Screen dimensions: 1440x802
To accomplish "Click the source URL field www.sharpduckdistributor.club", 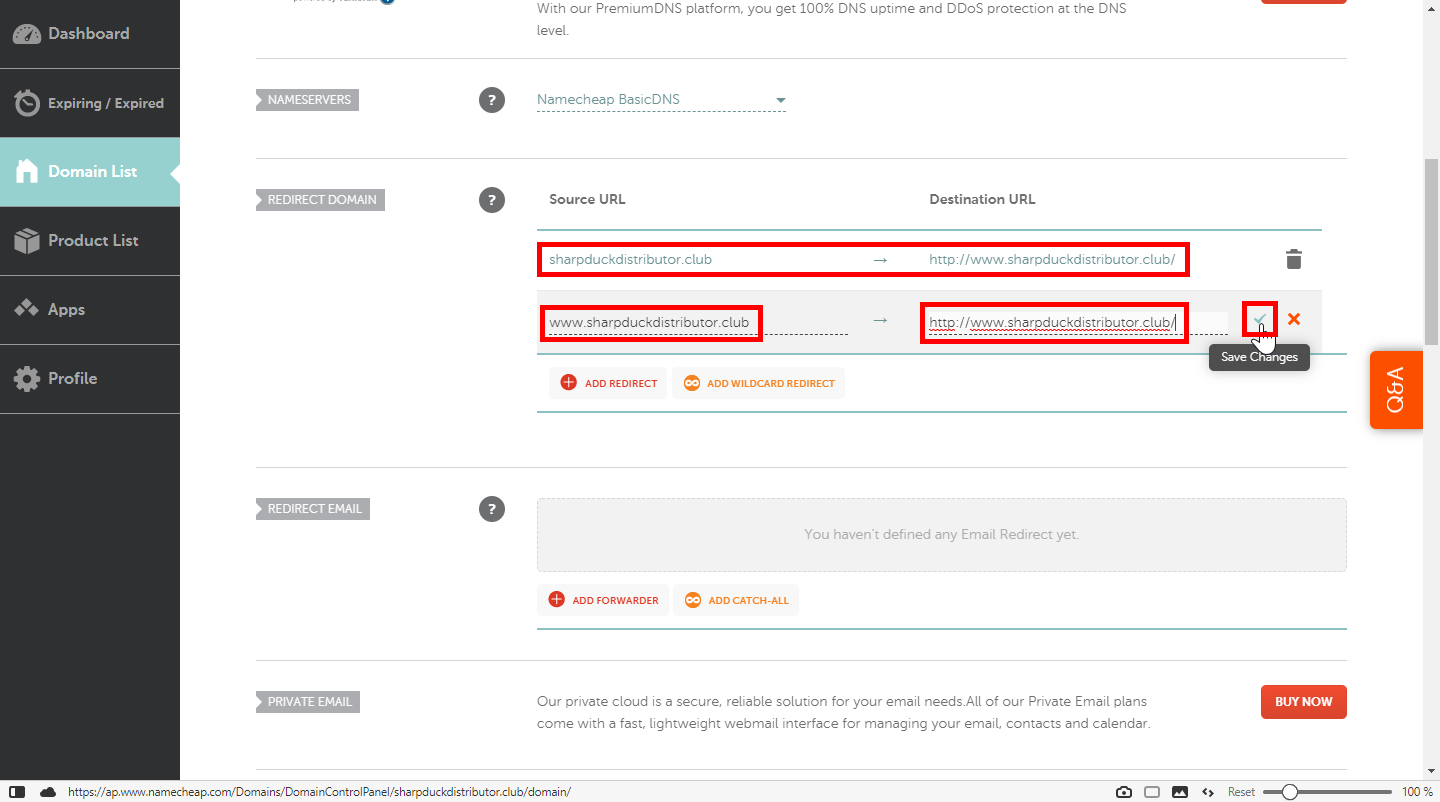I will (x=698, y=322).
